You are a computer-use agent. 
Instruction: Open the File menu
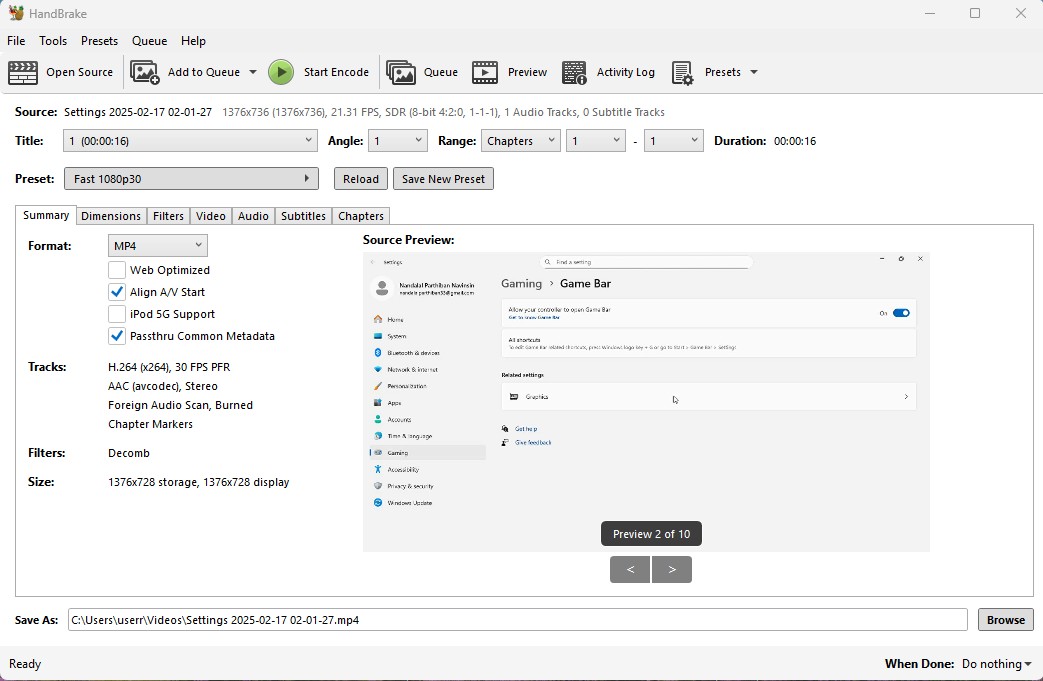pyautogui.click(x=16, y=41)
